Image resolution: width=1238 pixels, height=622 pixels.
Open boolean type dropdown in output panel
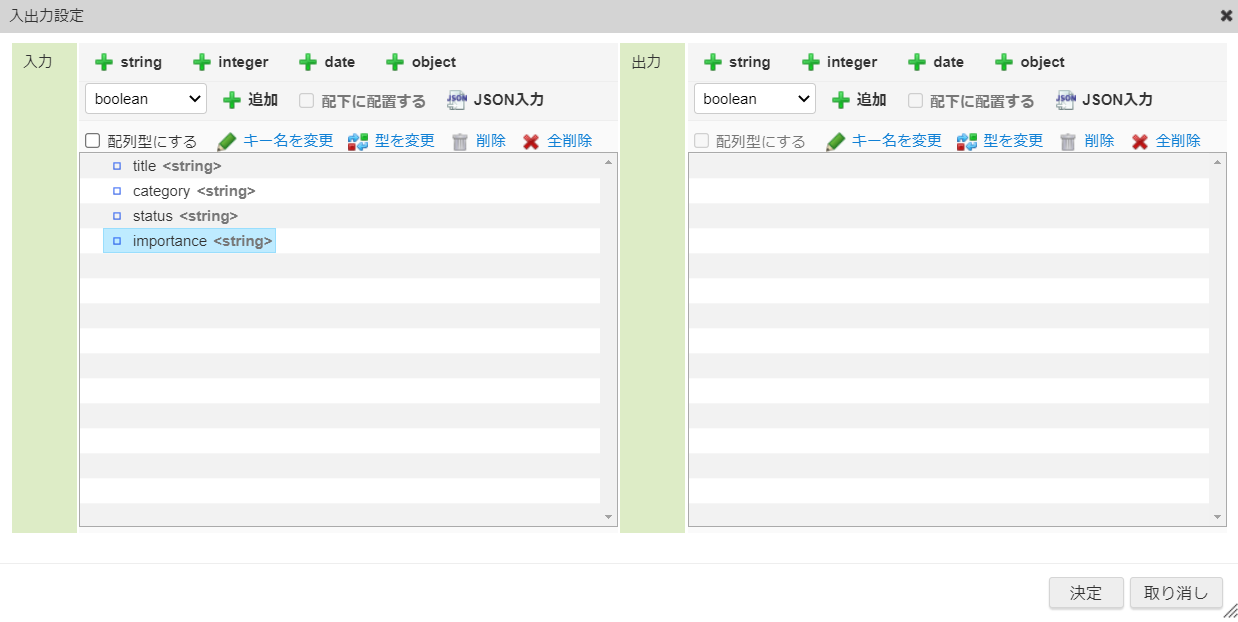[755, 99]
